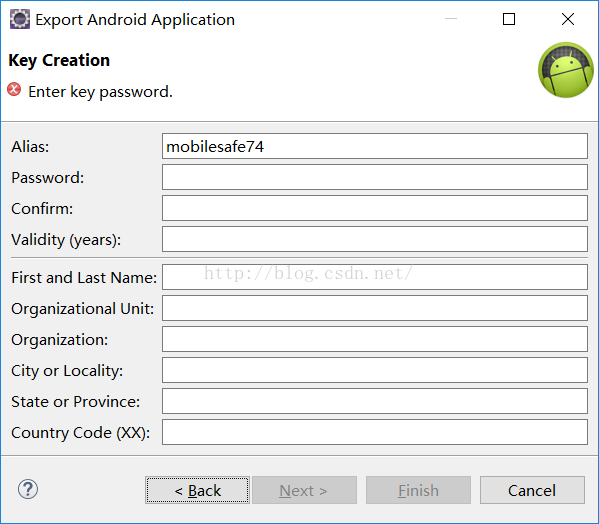Click the Organizational Unit input box
Screen dimensions: 599x524
tap(375, 308)
